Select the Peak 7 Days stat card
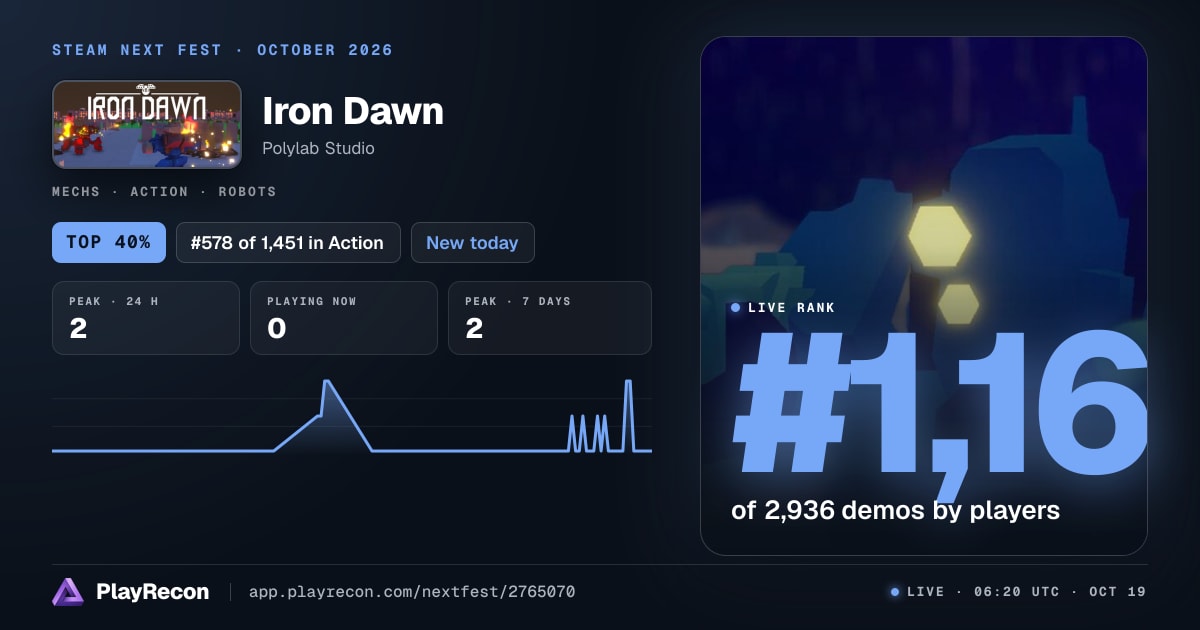The height and width of the screenshot is (630, 1200). tap(550, 318)
